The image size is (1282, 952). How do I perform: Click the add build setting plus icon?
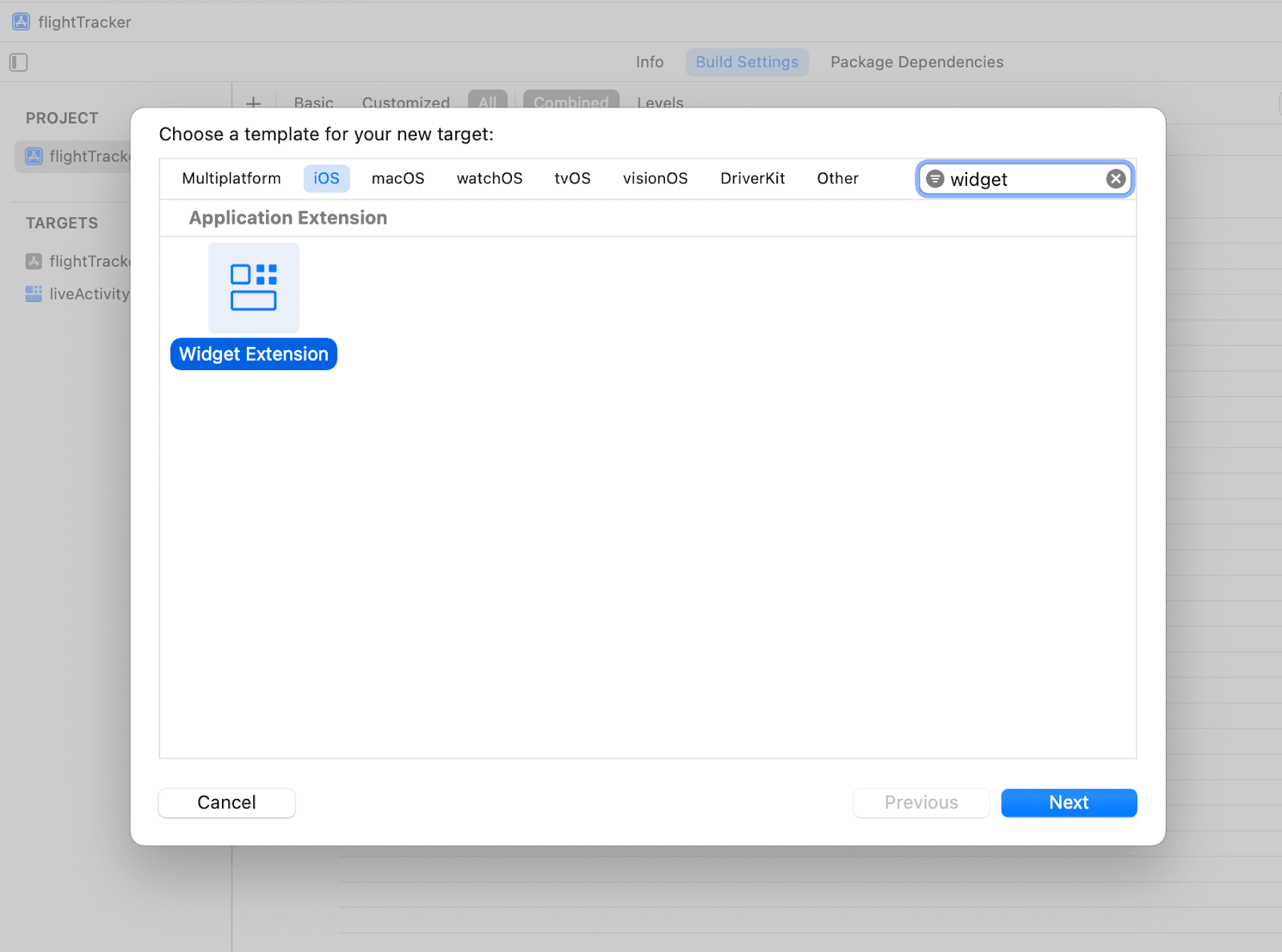(254, 103)
